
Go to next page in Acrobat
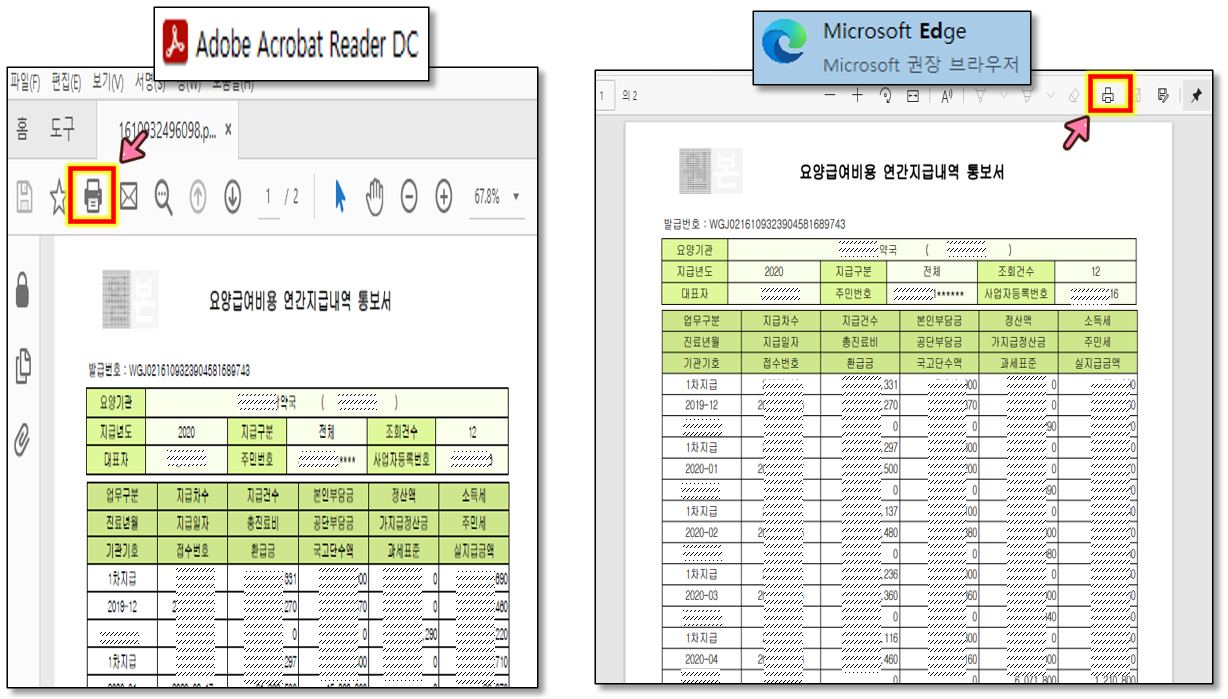click(x=232, y=198)
